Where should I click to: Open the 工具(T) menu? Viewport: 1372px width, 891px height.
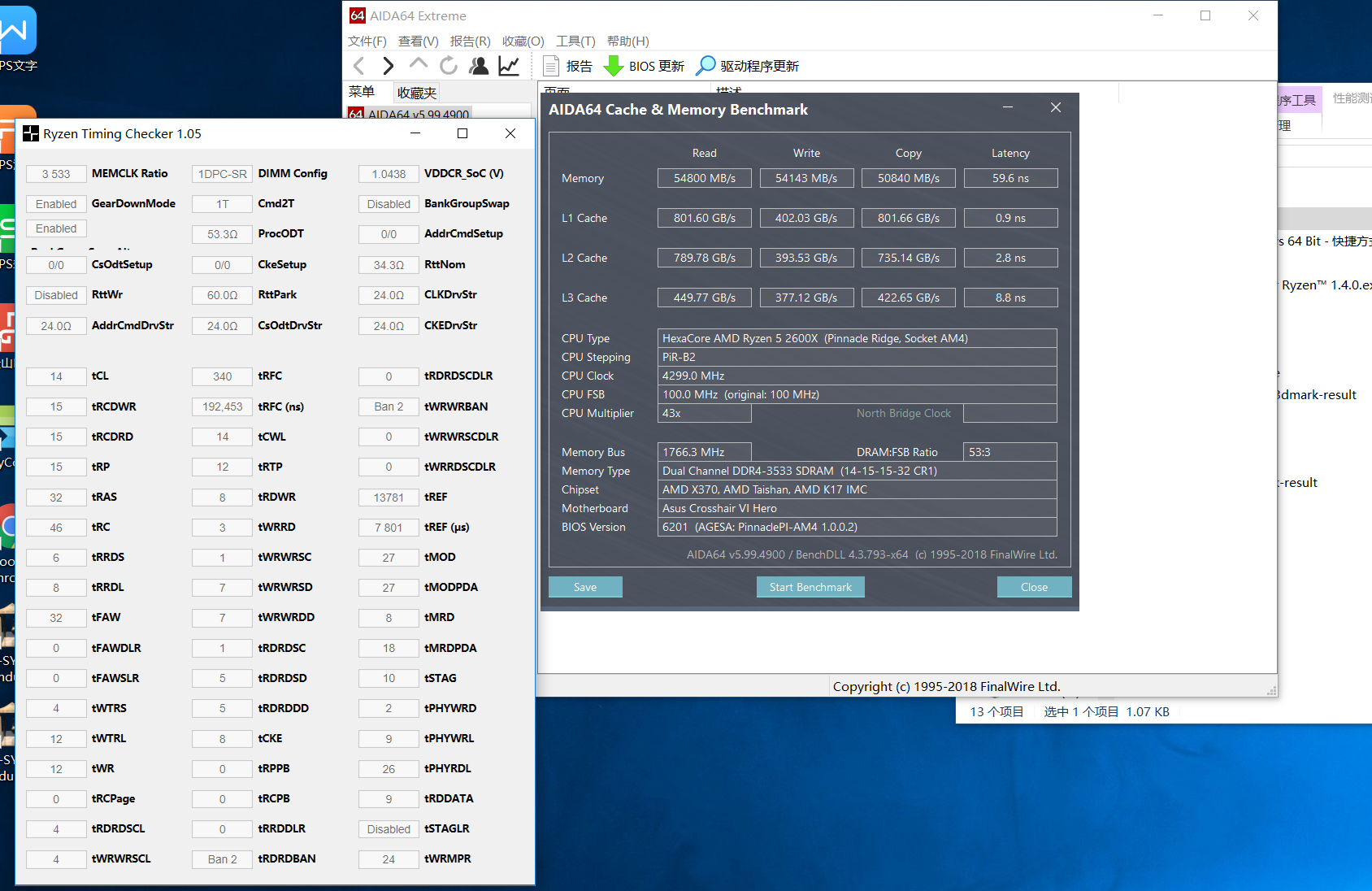pyautogui.click(x=576, y=41)
